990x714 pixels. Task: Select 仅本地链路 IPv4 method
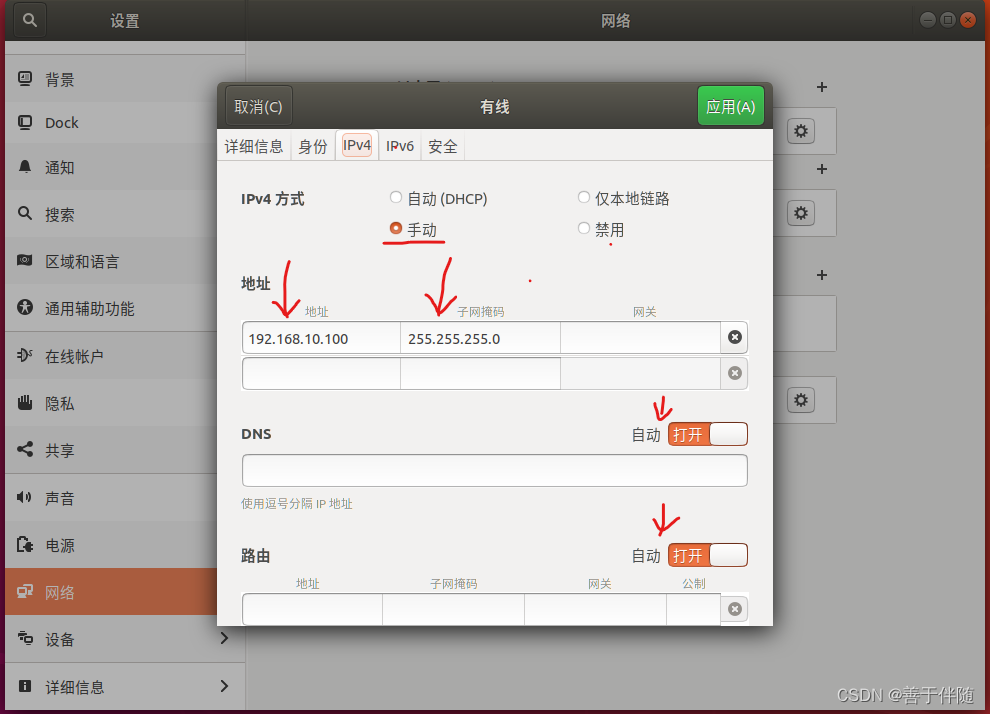tap(584, 198)
